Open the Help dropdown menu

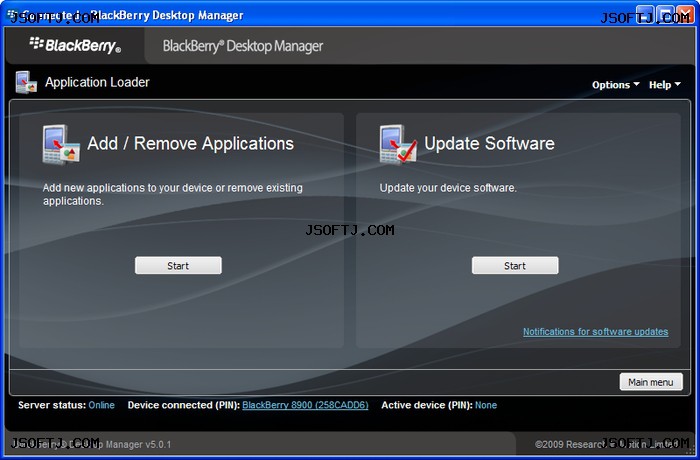pos(664,85)
